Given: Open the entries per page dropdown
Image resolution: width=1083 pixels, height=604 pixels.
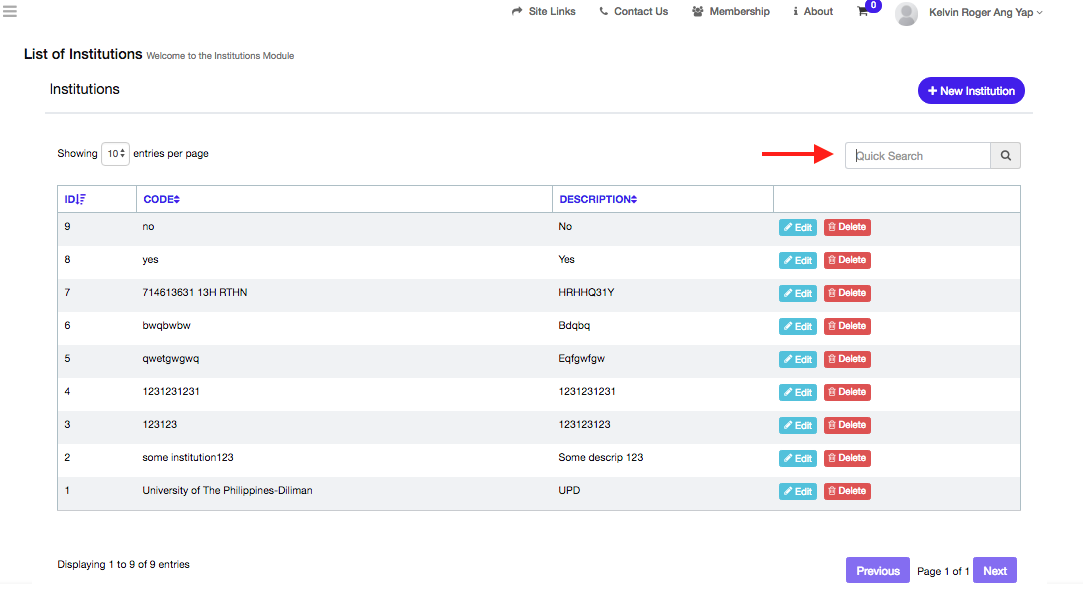Looking at the screenshot, I should coord(115,154).
